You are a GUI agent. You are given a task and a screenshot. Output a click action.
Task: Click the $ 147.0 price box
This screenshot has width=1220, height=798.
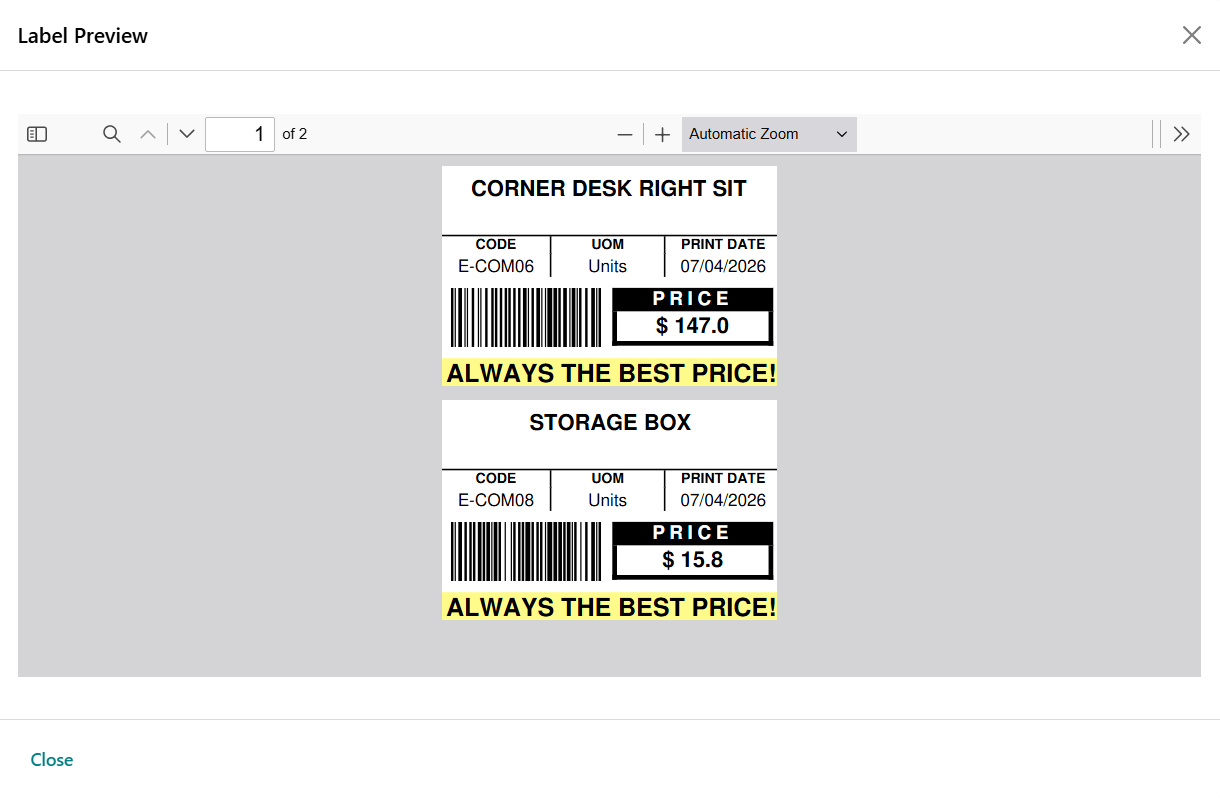click(692, 326)
